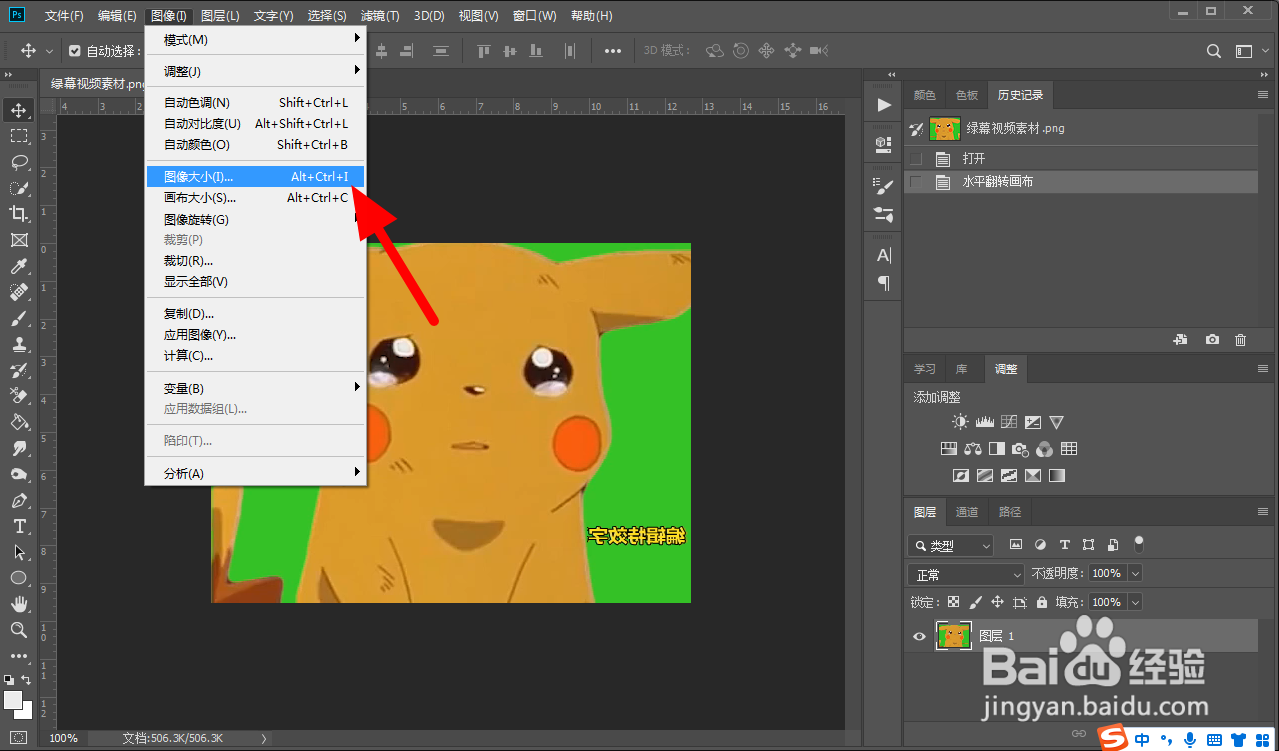Toggle lock position in Layers panel
This screenshot has width=1279, height=751.
pos(997,602)
